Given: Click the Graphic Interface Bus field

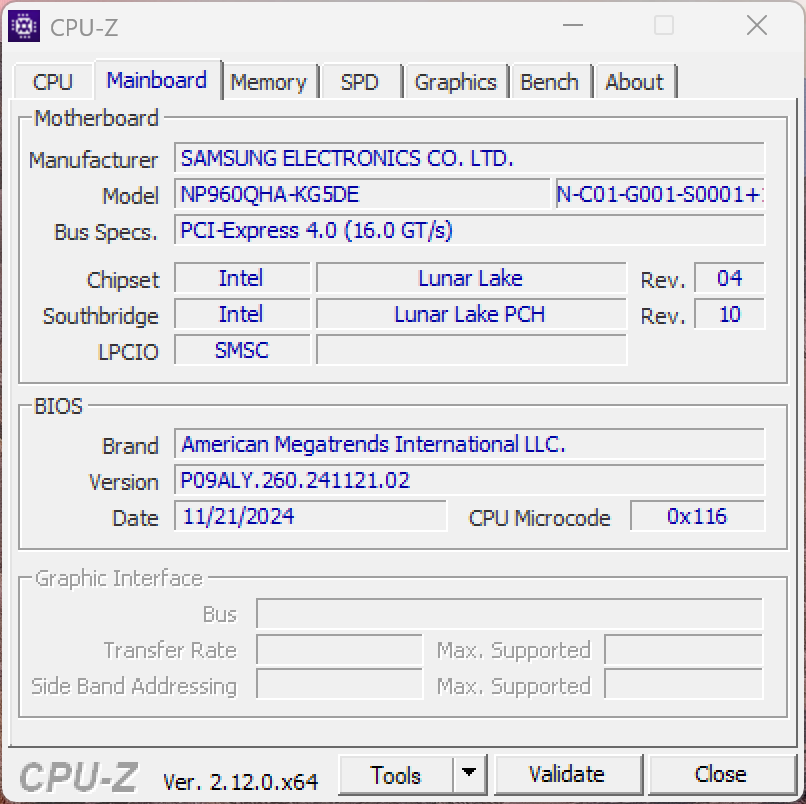Looking at the screenshot, I should coord(509,613).
